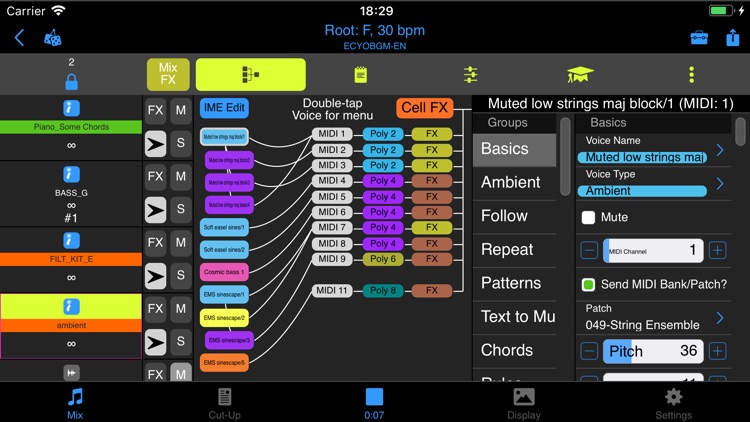This screenshot has height=422, width=750.
Task: Mute the BASS_G track
Action: click(181, 177)
